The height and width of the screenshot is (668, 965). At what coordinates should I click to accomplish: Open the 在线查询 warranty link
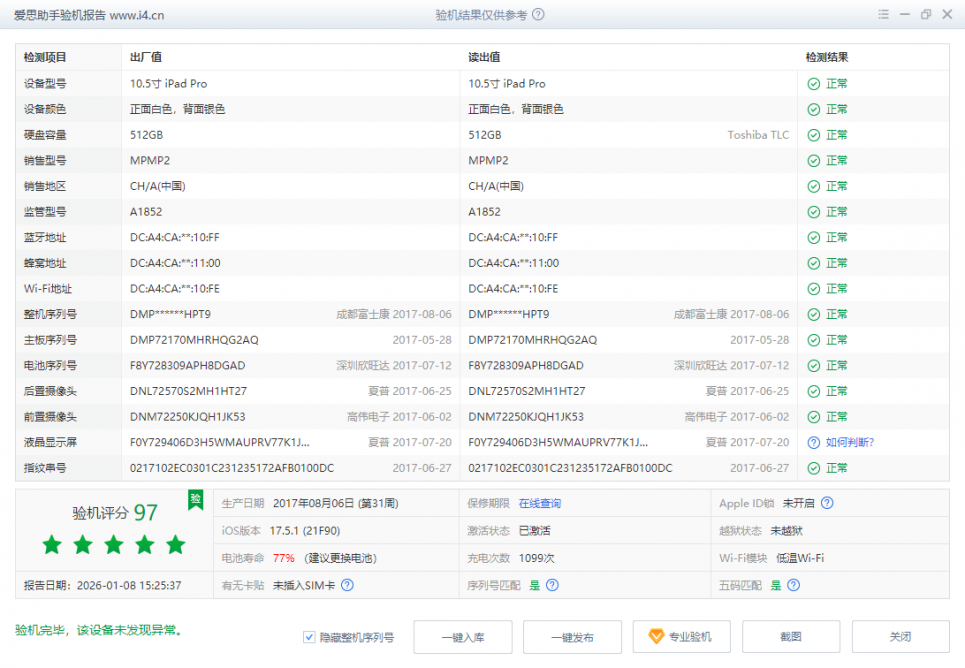539,504
